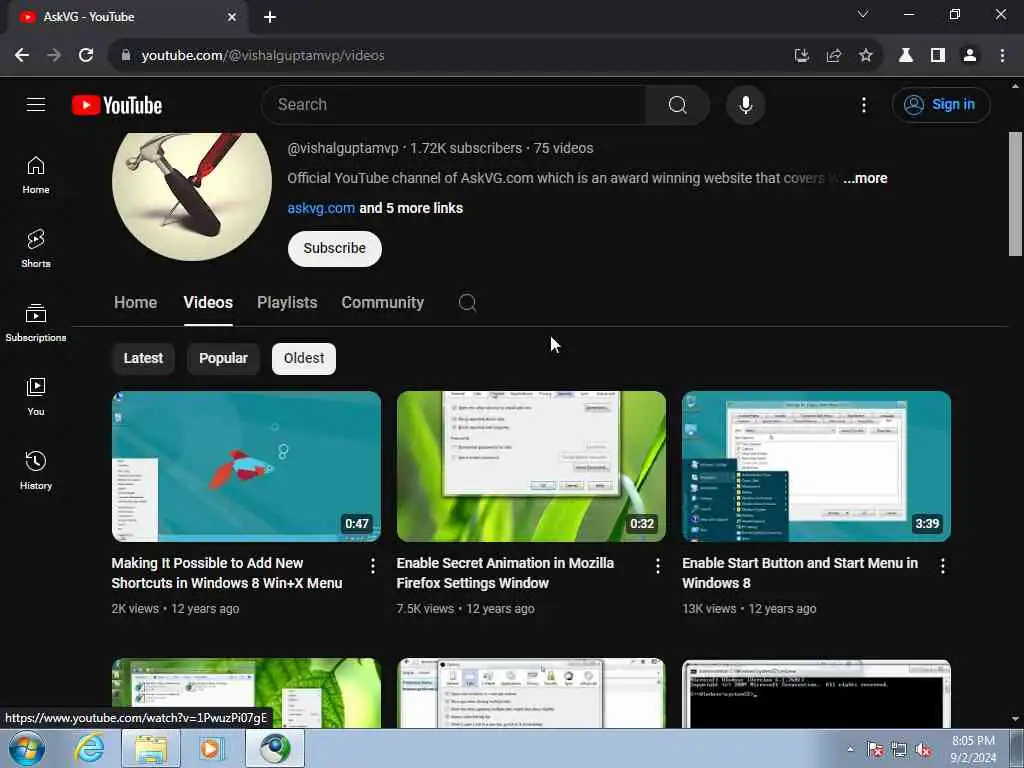The image size is (1024, 768).
Task: Open the command prompt video thumbnail
Action: pyautogui.click(x=816, y=694)
